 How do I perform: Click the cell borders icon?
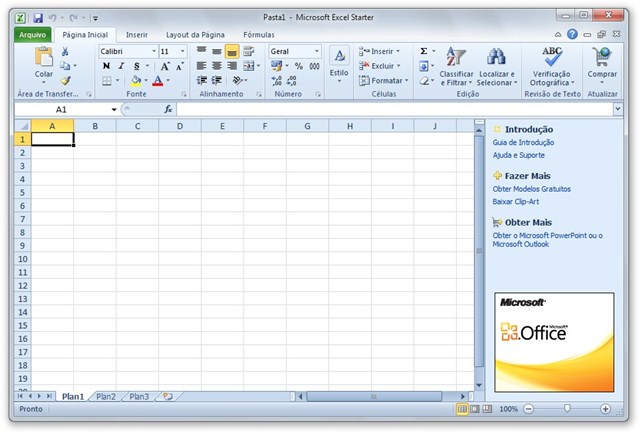tap(107, 80)
